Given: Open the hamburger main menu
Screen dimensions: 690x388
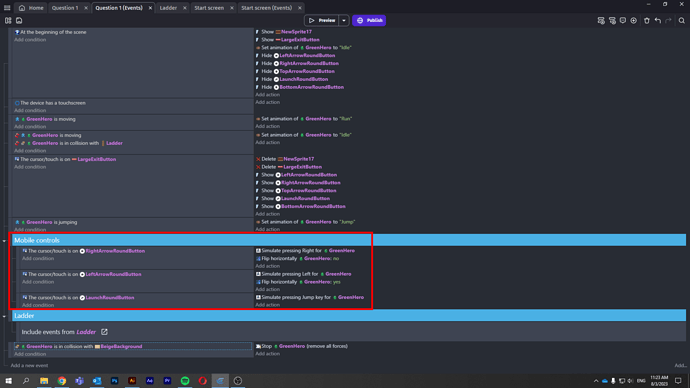Looking at the screenshot, I should 7,8.
